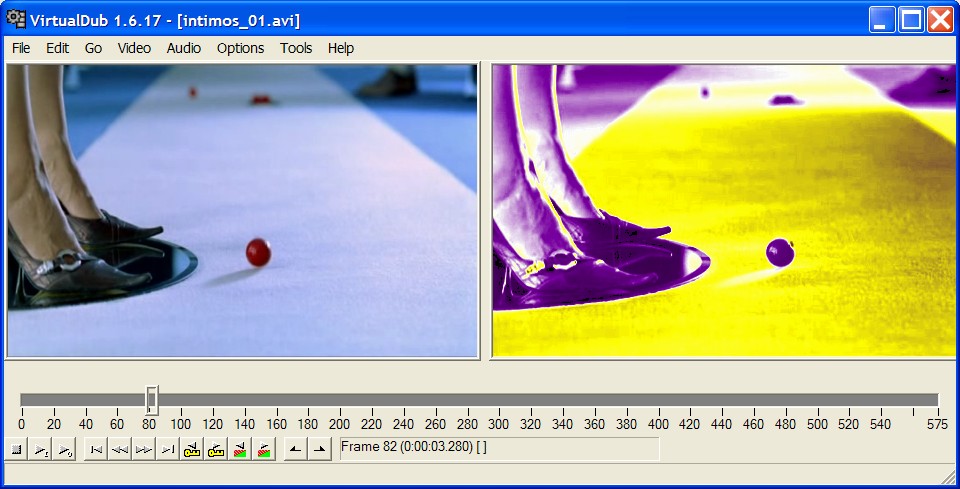
Task: Click the VirtualDub title bar icon
Action: pos(16,19)
